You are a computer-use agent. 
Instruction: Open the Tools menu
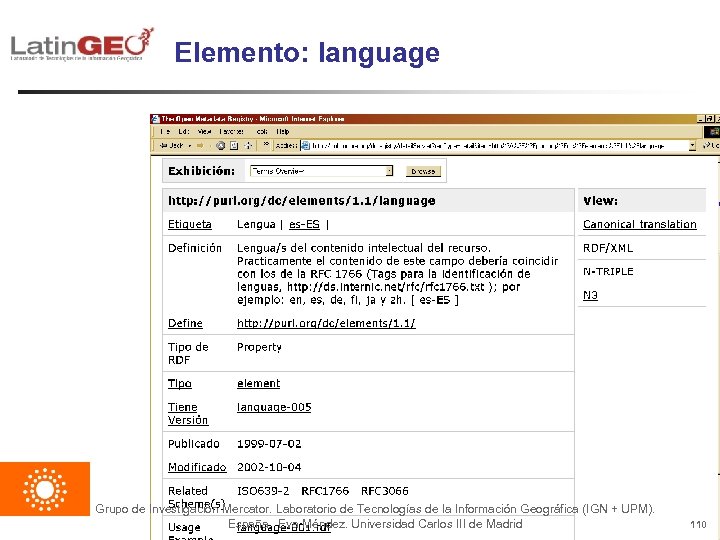point(262,131)
